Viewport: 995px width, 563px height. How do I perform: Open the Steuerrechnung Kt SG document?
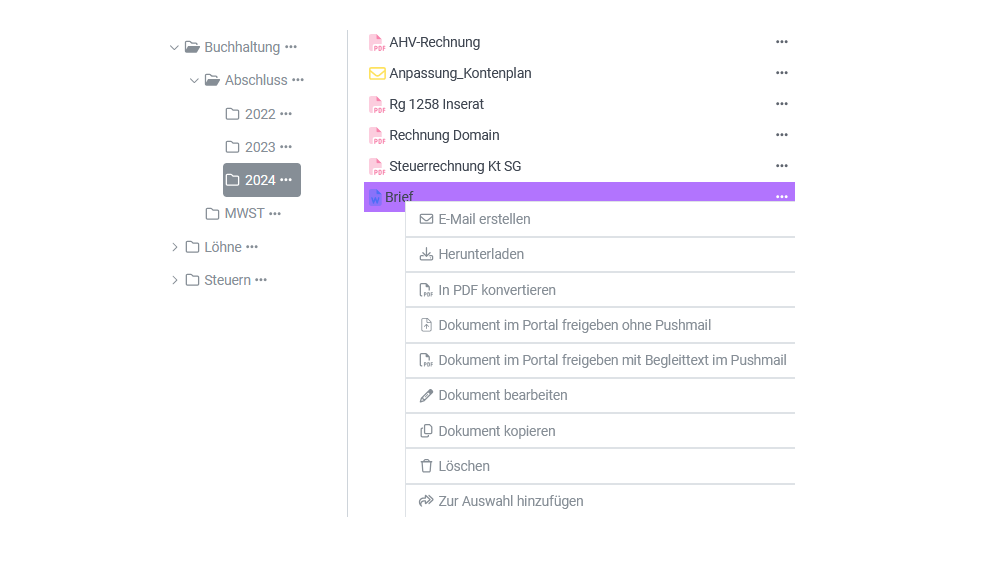pos(455,166)
